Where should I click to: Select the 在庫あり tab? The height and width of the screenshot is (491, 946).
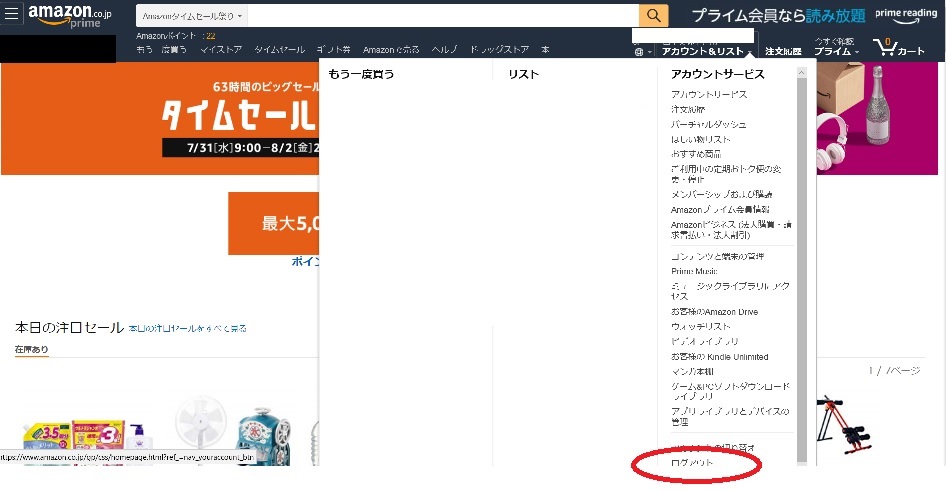(x=31, y=349)
